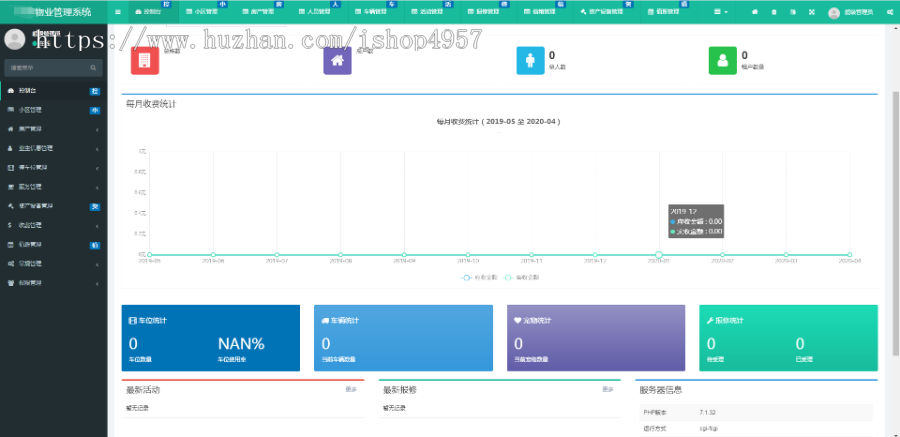Click the 服务器信息 panel heading
The image size is (900, 437).
click(x=661, y=390)
